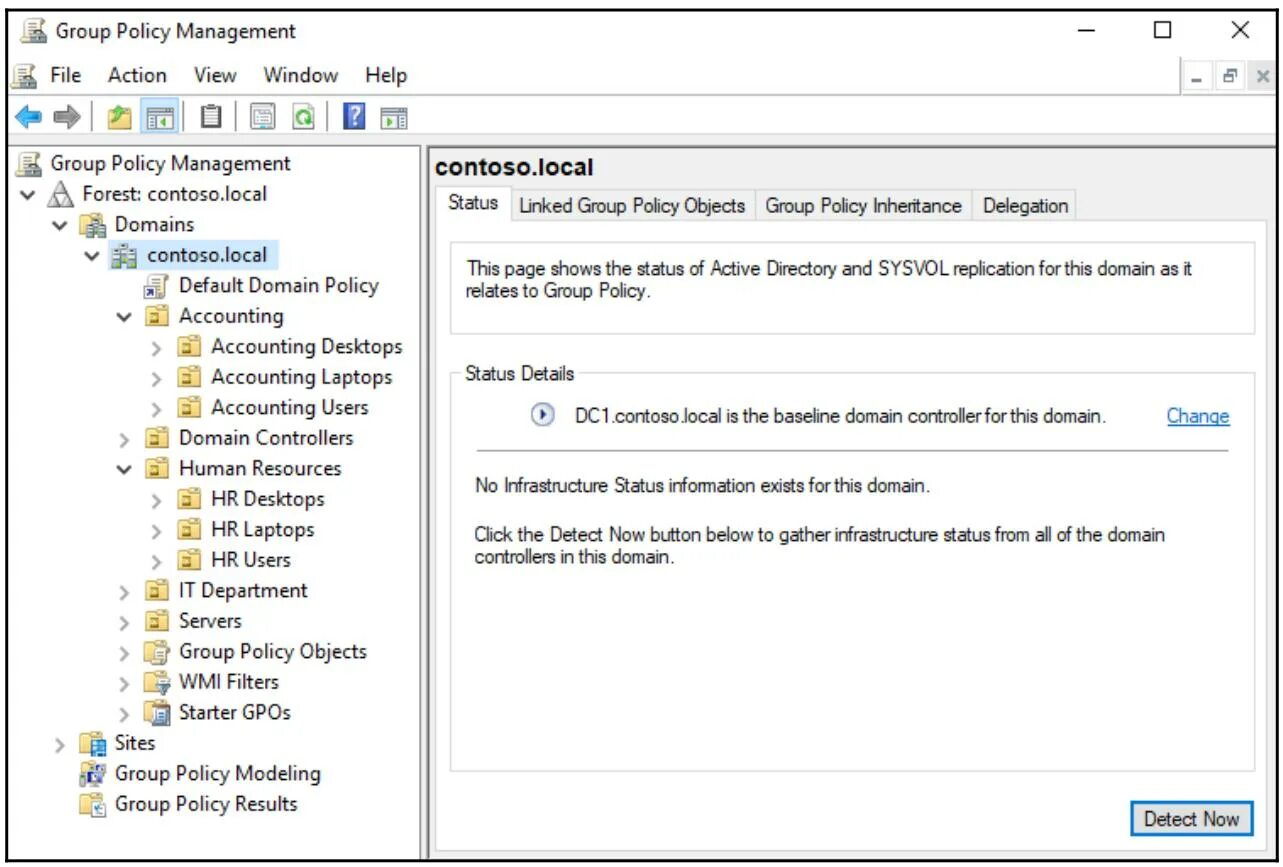Screen dimensions: 1283x867
Task: Expand the IT Department OU
Action: tap(125, 591)
